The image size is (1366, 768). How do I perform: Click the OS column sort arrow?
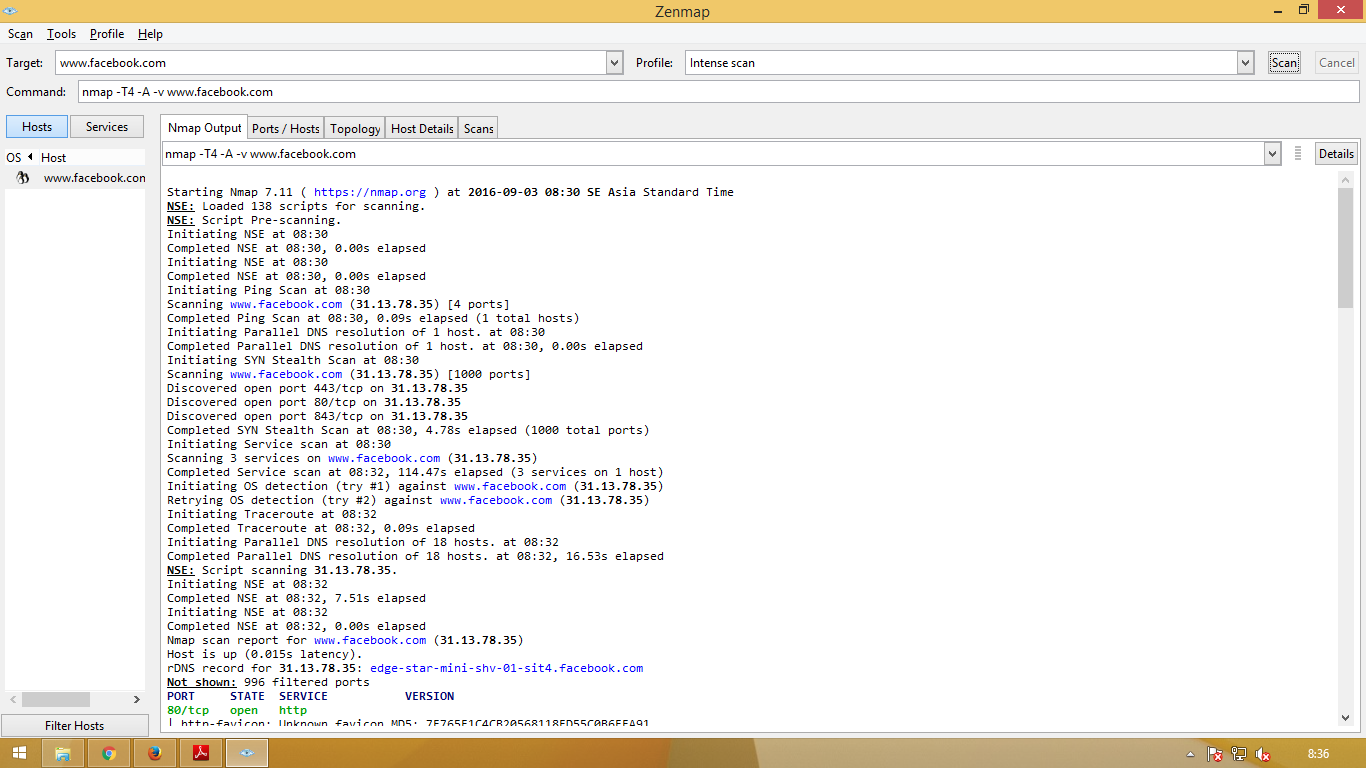[x=30, y=157]
